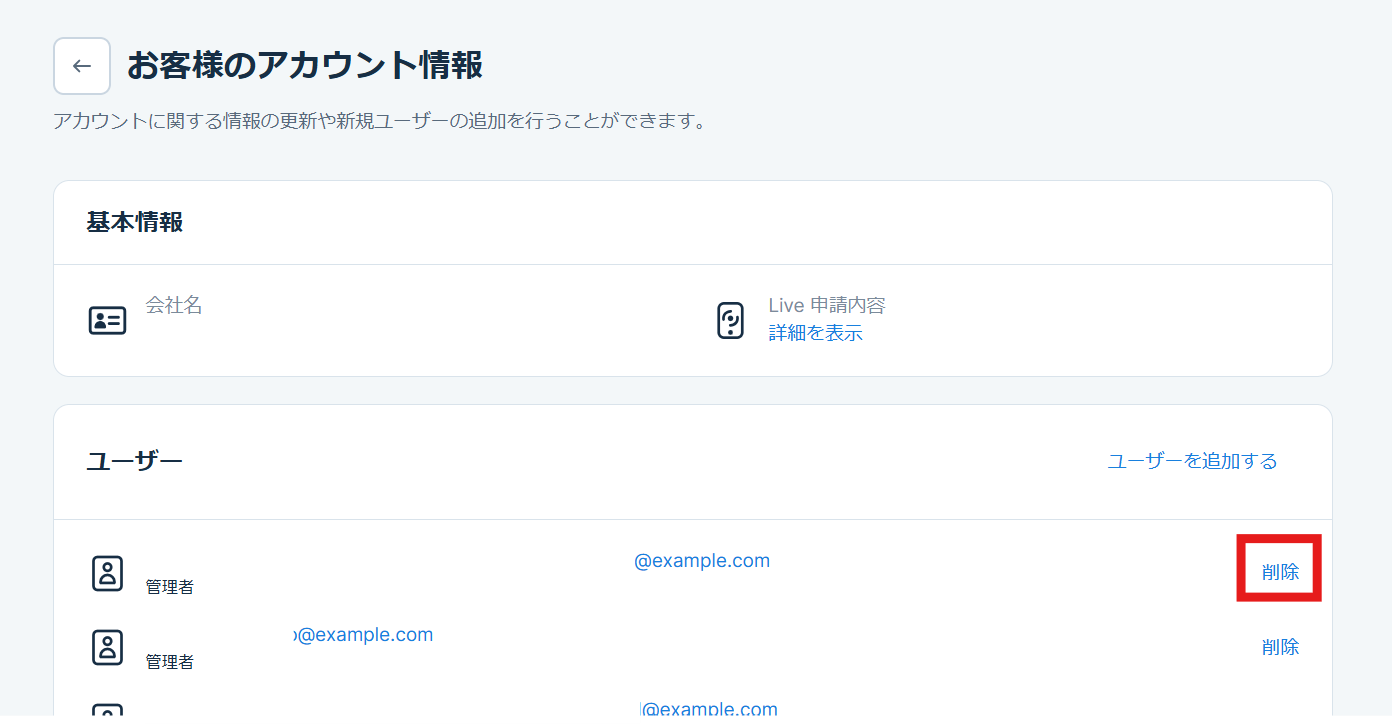Click the ユーザー section heading
Image resolution: width=1392 pixels, height=724 pixels.
(x=135, y=461)
